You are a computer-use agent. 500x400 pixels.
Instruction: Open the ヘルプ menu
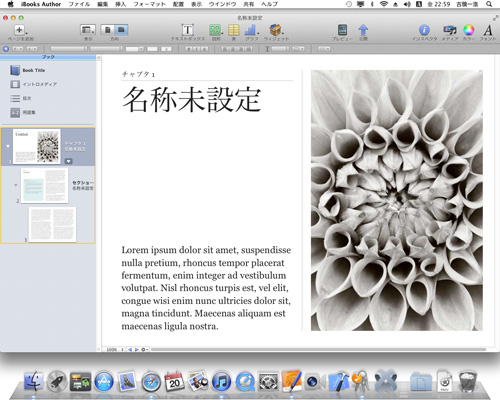click(x=269, y=4)
